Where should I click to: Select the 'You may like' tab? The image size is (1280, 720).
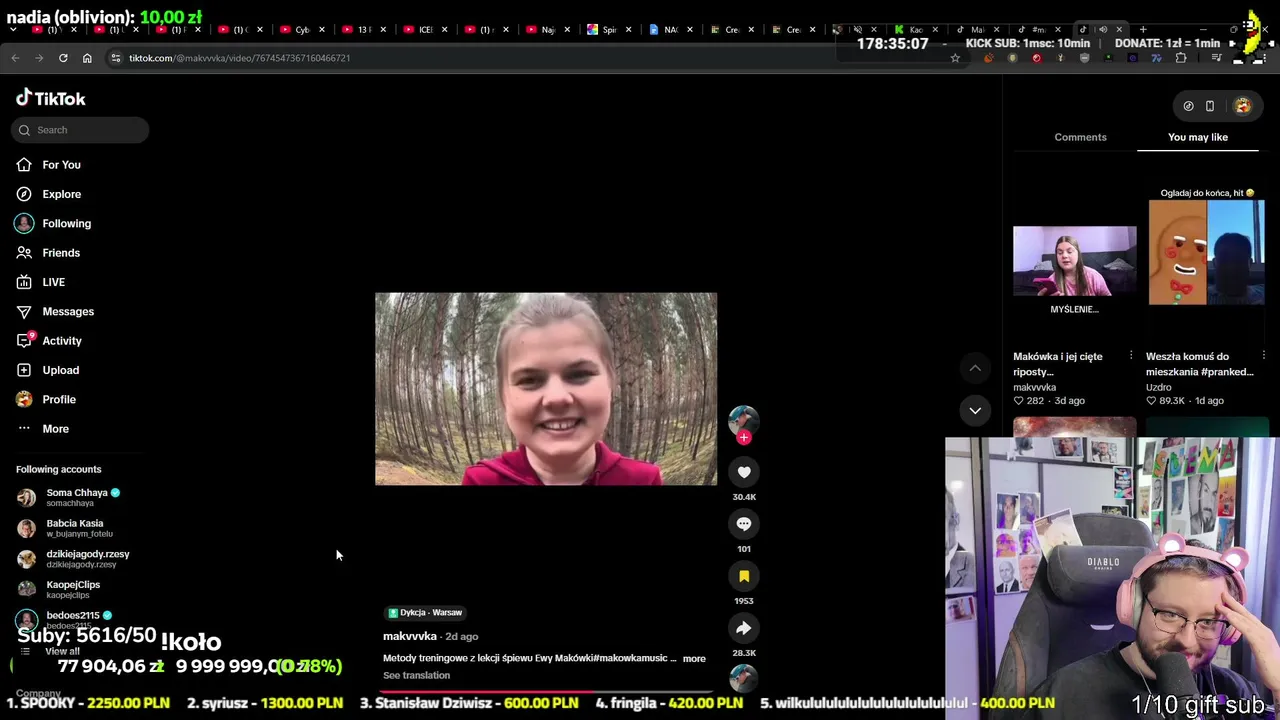[x=1198, y=137]
